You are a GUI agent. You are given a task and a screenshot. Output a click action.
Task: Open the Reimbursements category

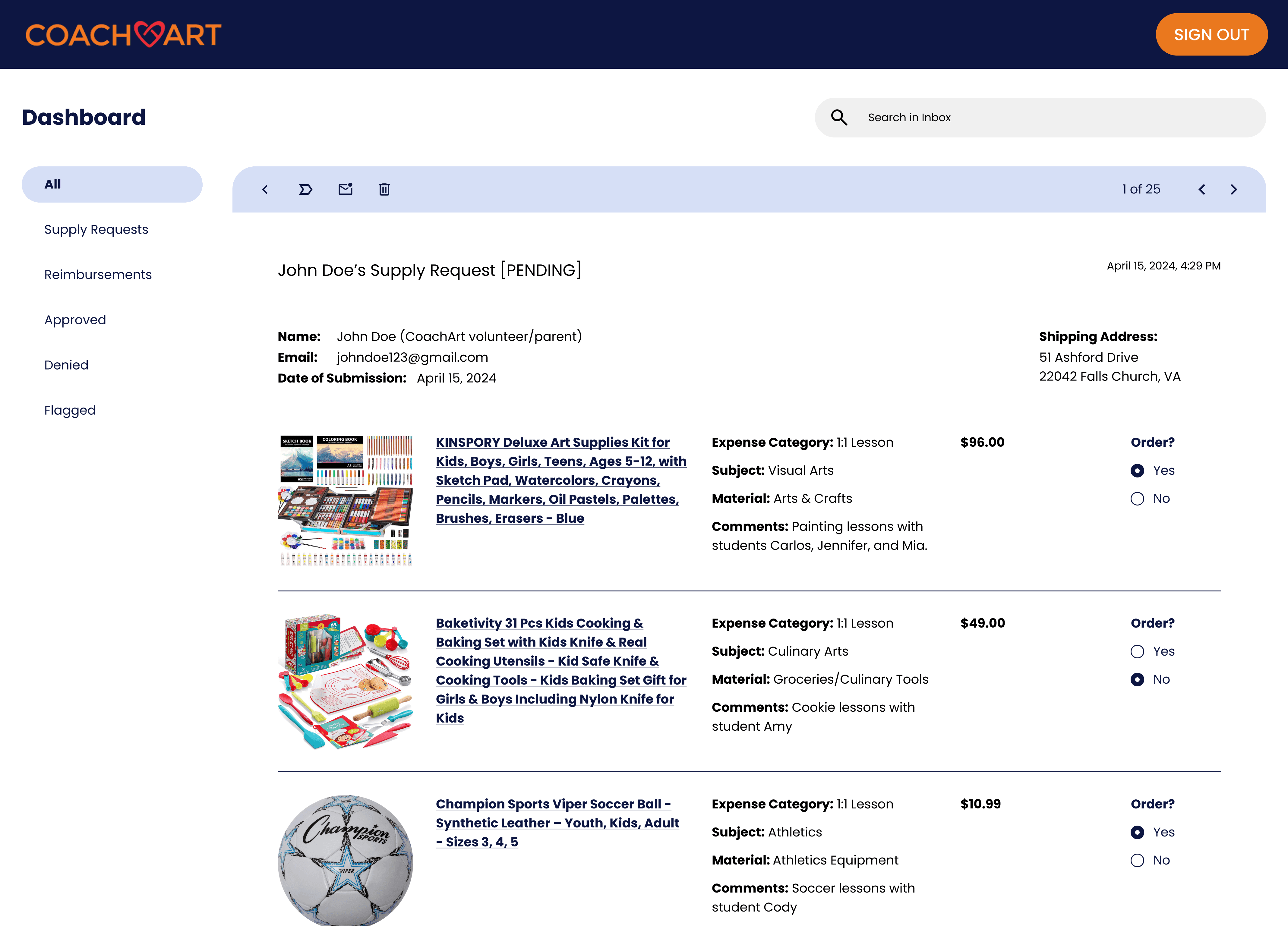98,275
